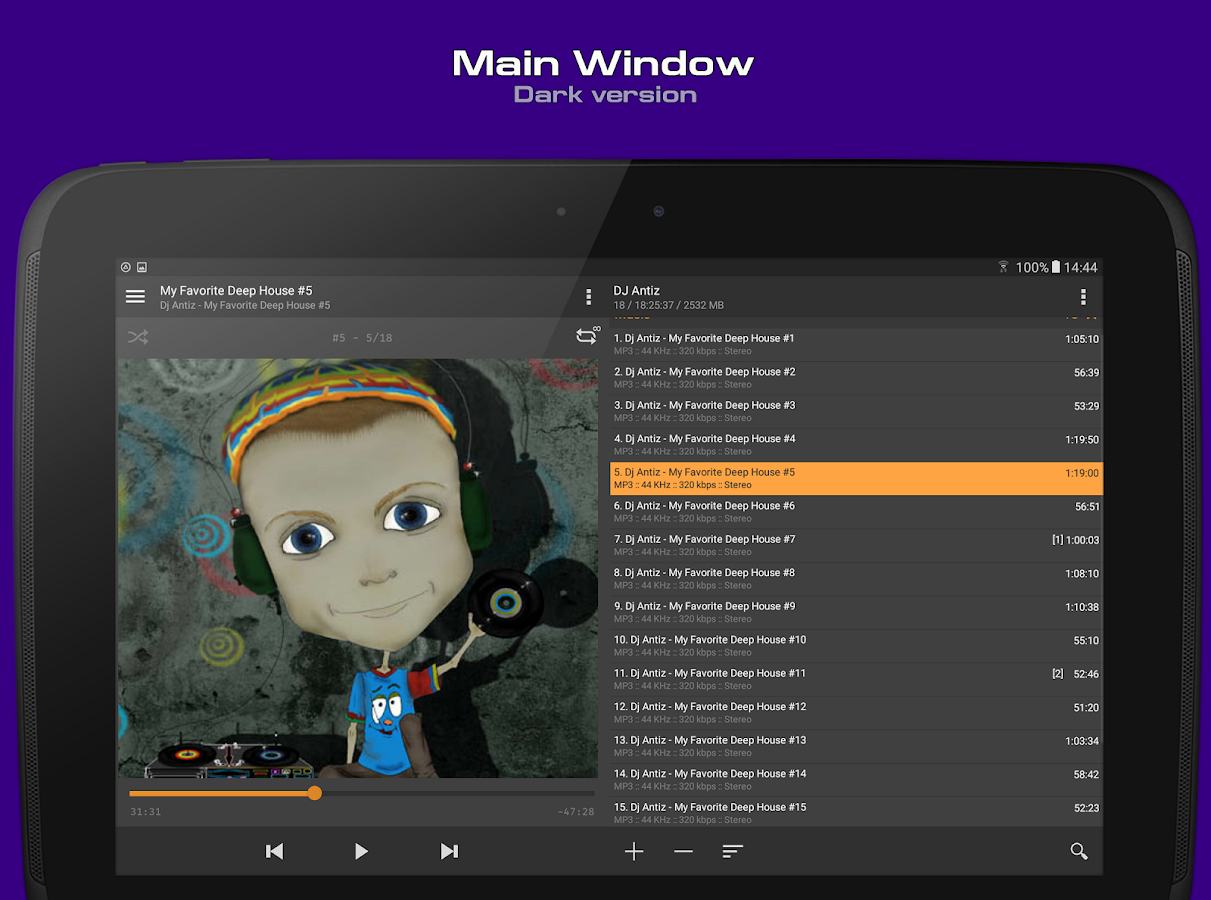This screenshot has height=900, width=1211.
Task: Open player overflow menu beside track title
Action: tap(588, 297)
